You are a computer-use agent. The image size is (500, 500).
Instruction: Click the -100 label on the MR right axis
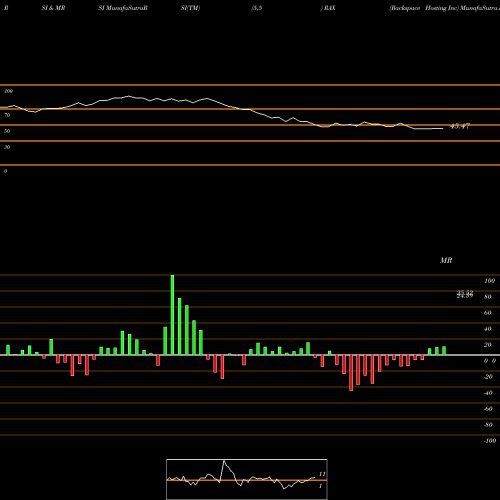pyautogui.click(x=490, y=441)
